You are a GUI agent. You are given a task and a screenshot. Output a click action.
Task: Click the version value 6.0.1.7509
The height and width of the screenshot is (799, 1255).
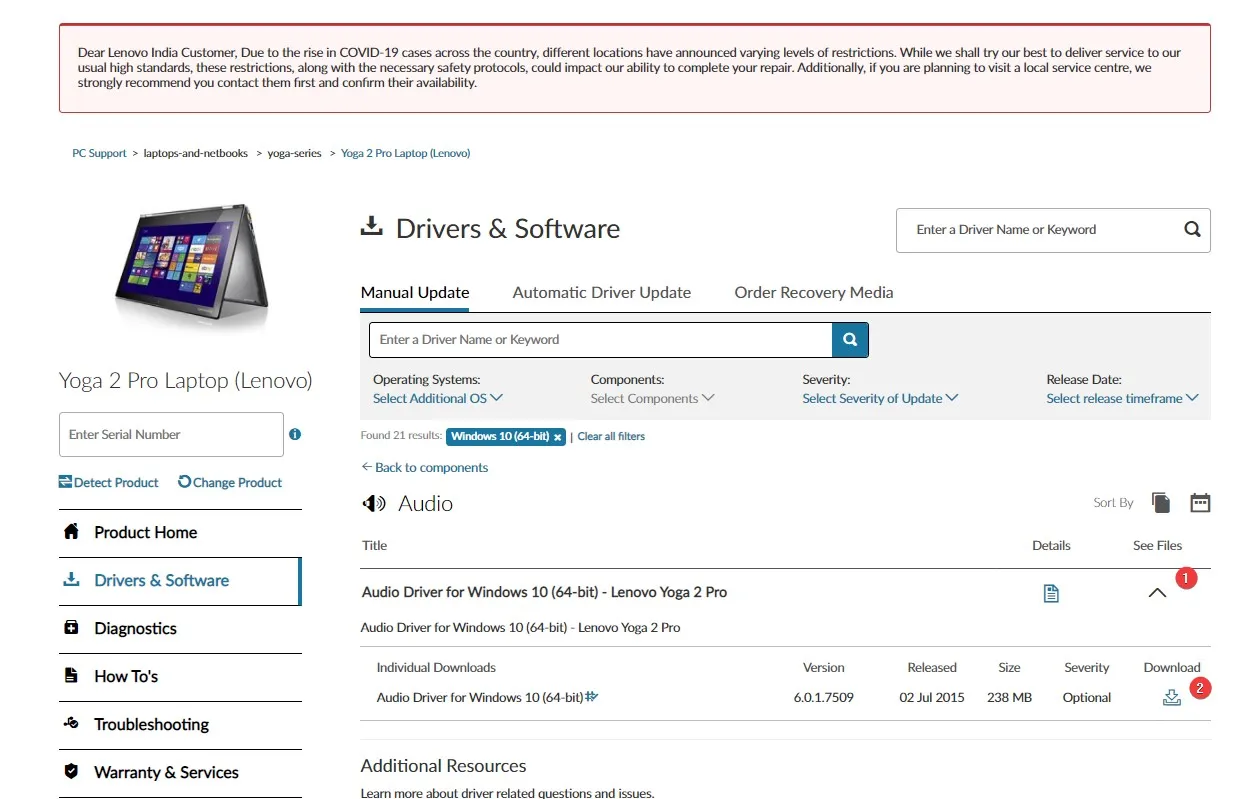pyautogui.click(x=824, y=697)
